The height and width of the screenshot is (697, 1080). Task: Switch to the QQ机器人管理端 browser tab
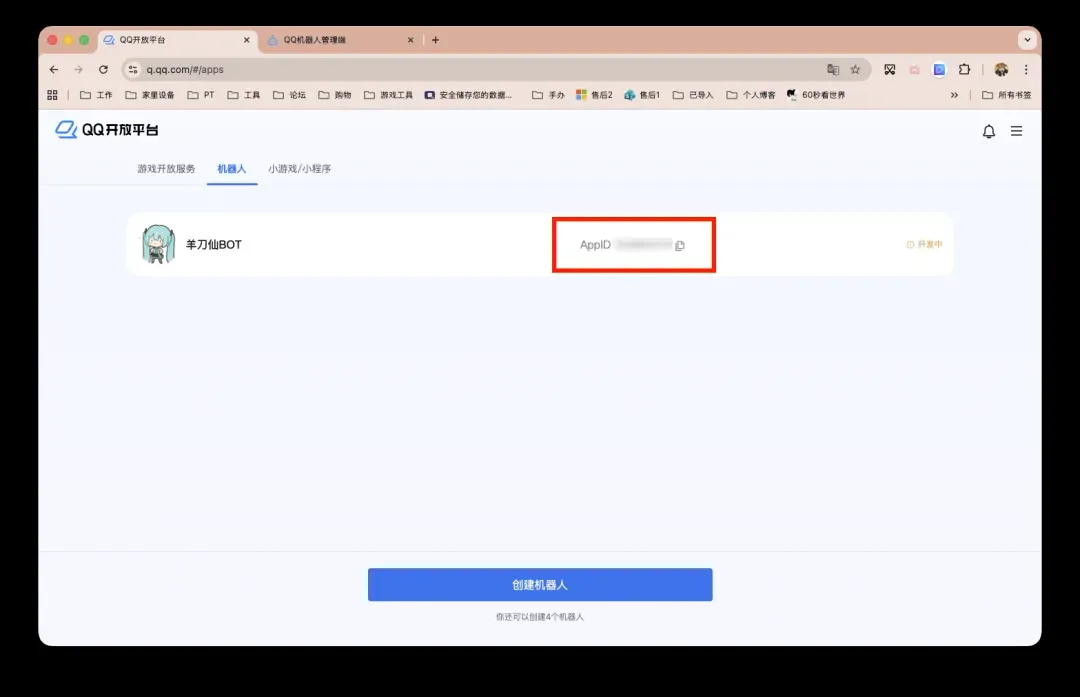coord(341,40)
